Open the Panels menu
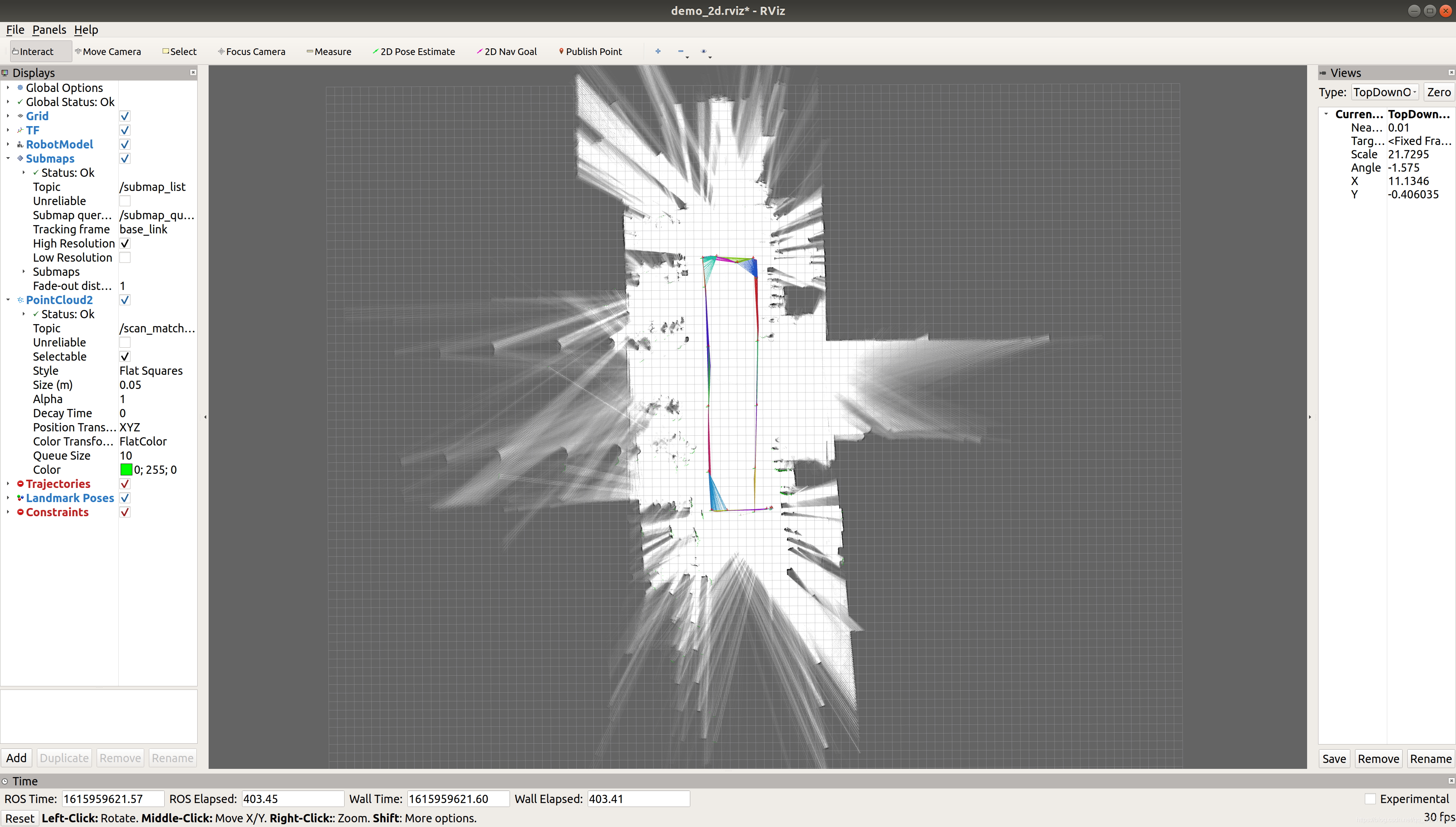1456x827 pixels. click(x=49, y=29)
